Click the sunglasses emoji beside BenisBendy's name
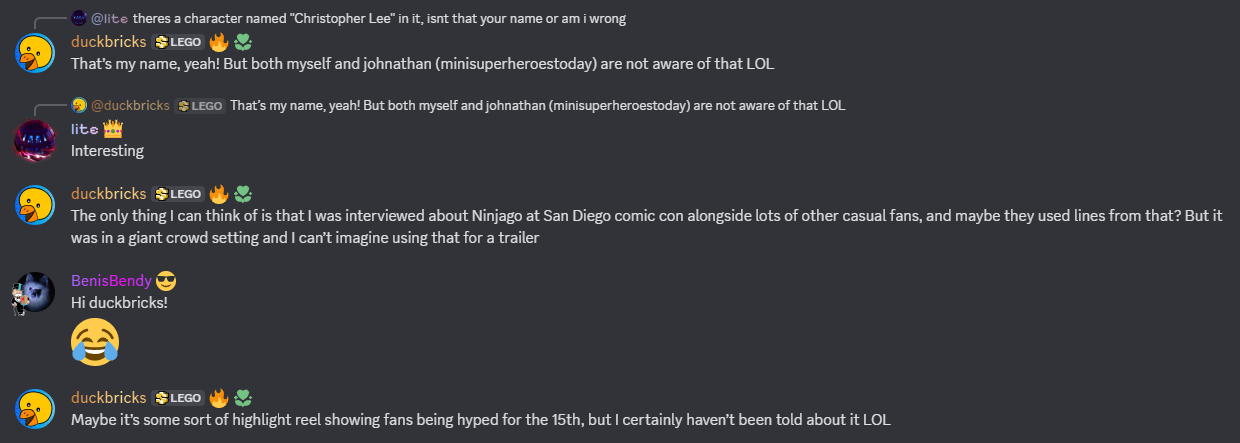This screenshot has height=443, width=1240. point(166,281)
